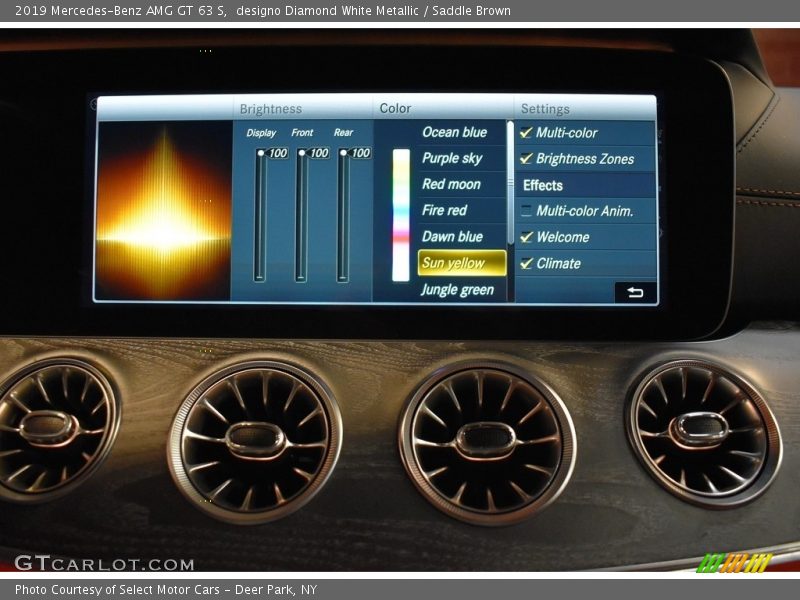Pick the Red moon color
Viewport: 800px width, 600px height.
point(451,184)
